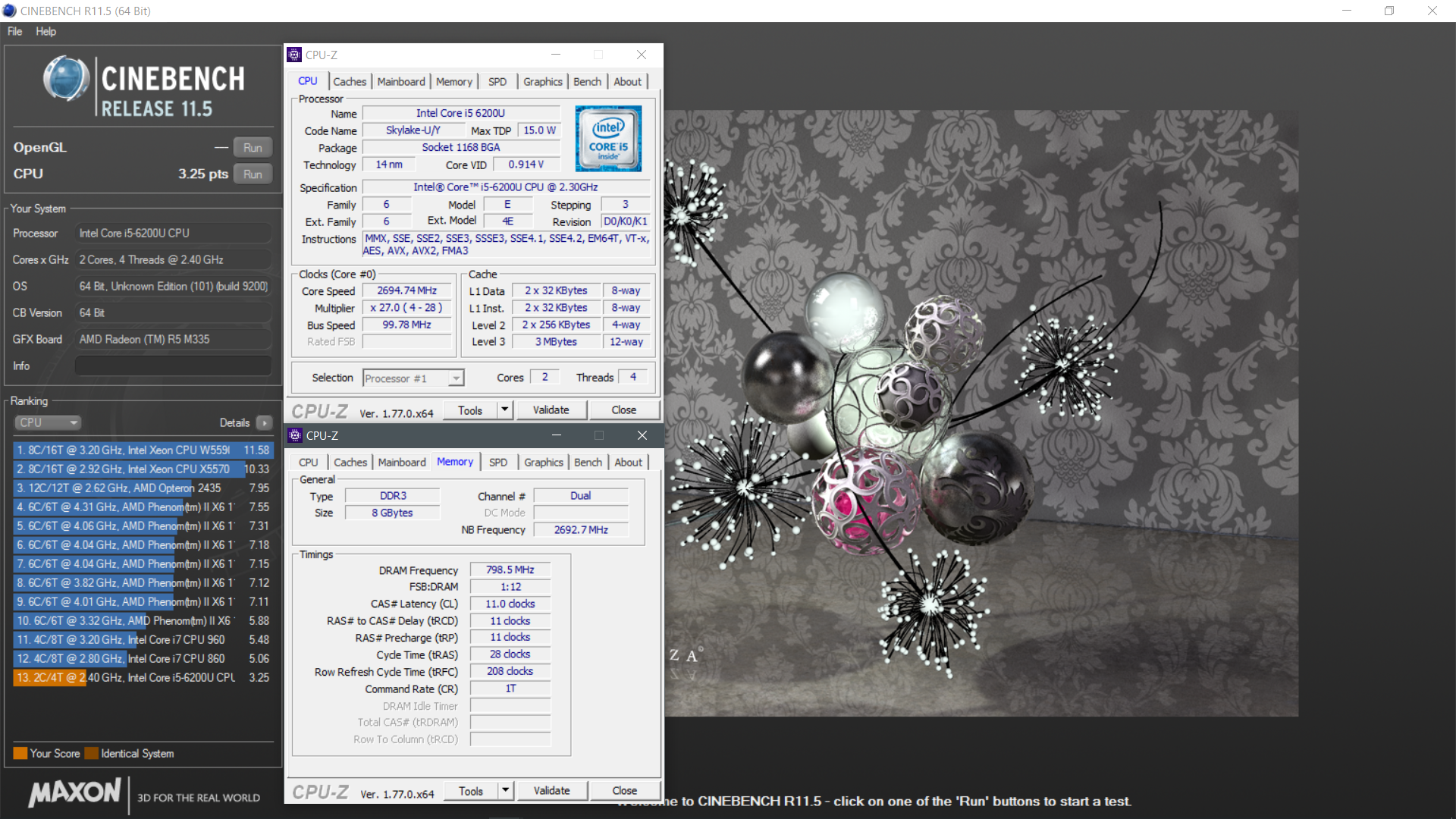Viewport: 1456px width, 819px height.
Task: Click Validate in bottom CPU-Z window
Action: pyautogui.click(x=551, y=791)
